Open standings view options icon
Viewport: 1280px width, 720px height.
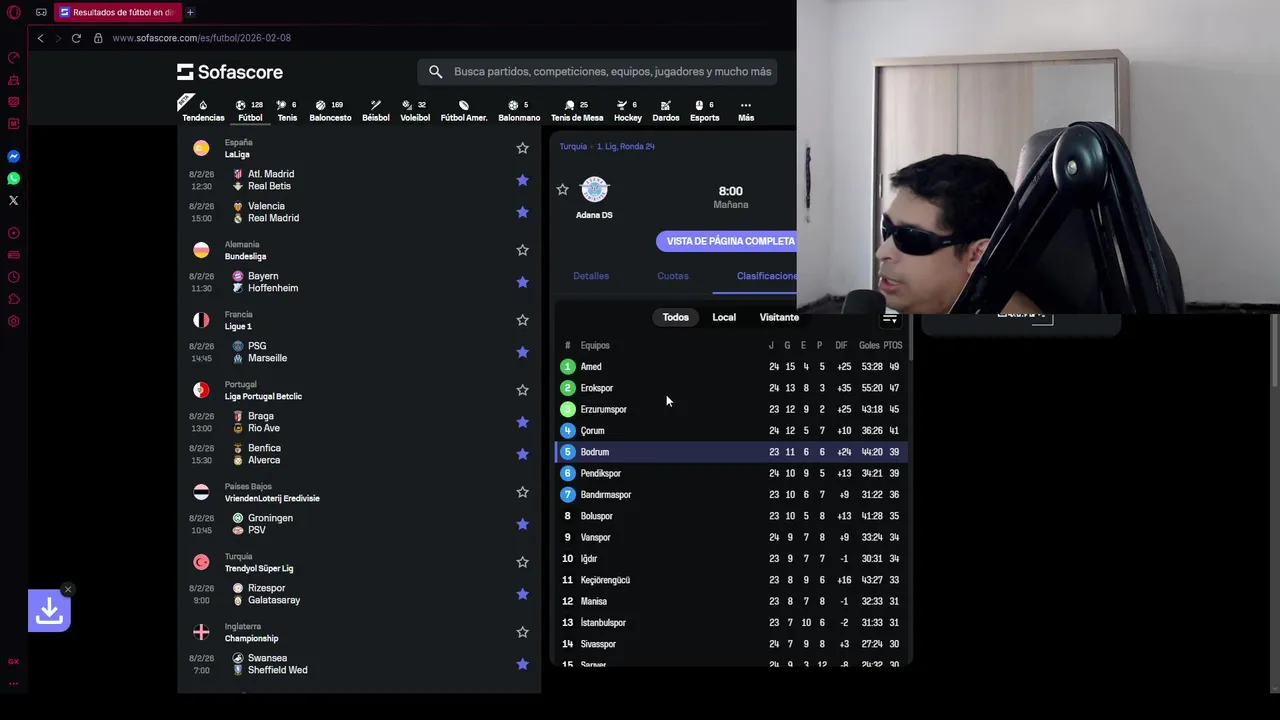click(890, 318)
